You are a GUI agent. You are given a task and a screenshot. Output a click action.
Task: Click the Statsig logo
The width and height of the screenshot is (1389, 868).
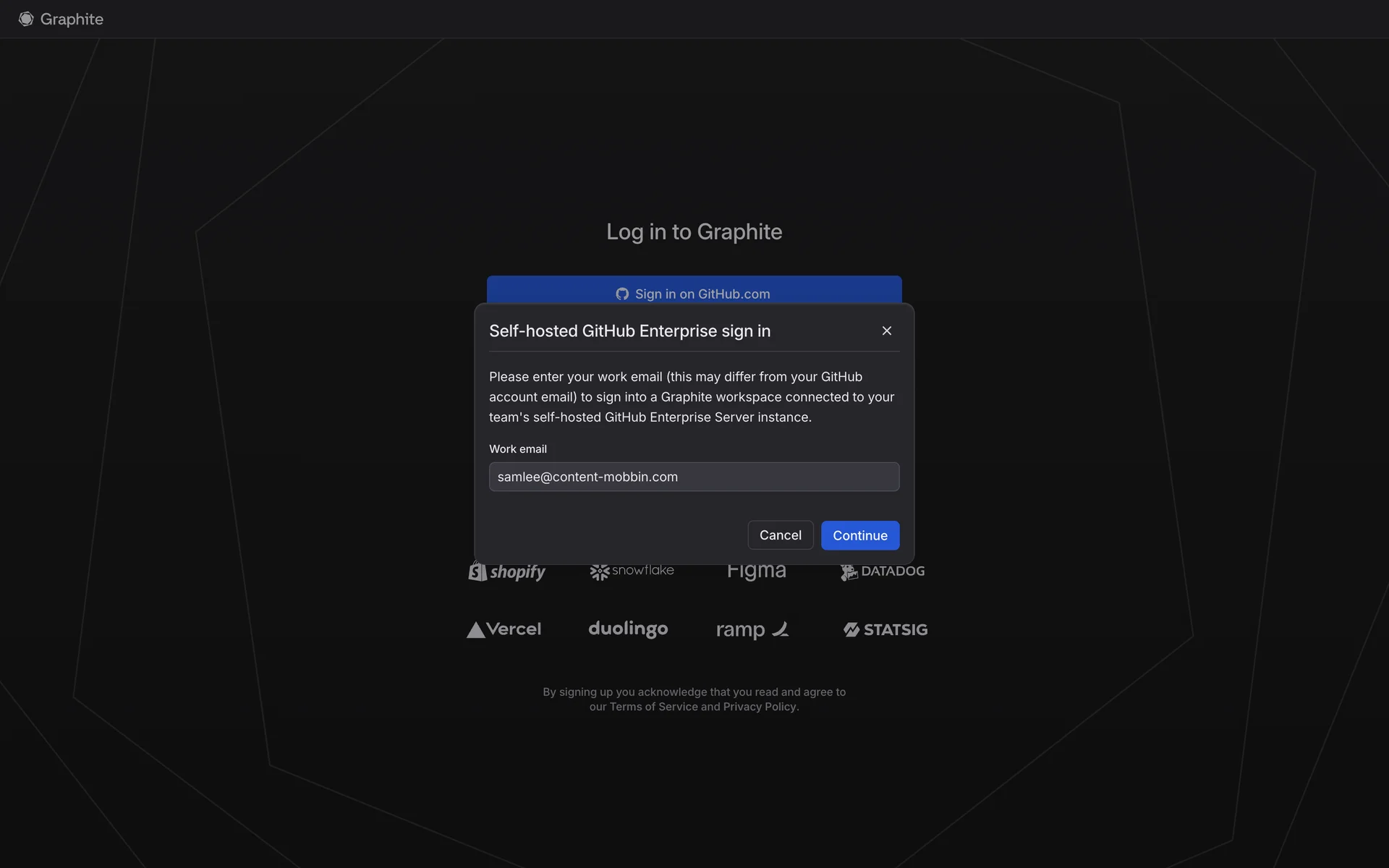[885, 629]
